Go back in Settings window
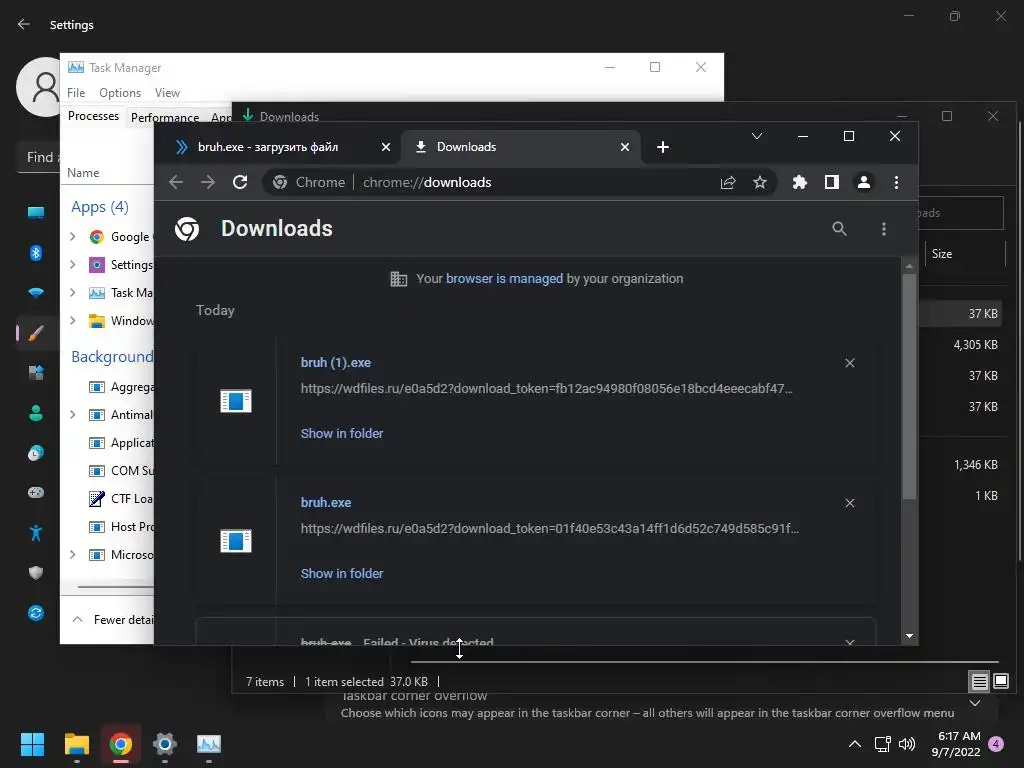This screenshot has width=1024, height=768. [x=24, y=24]
